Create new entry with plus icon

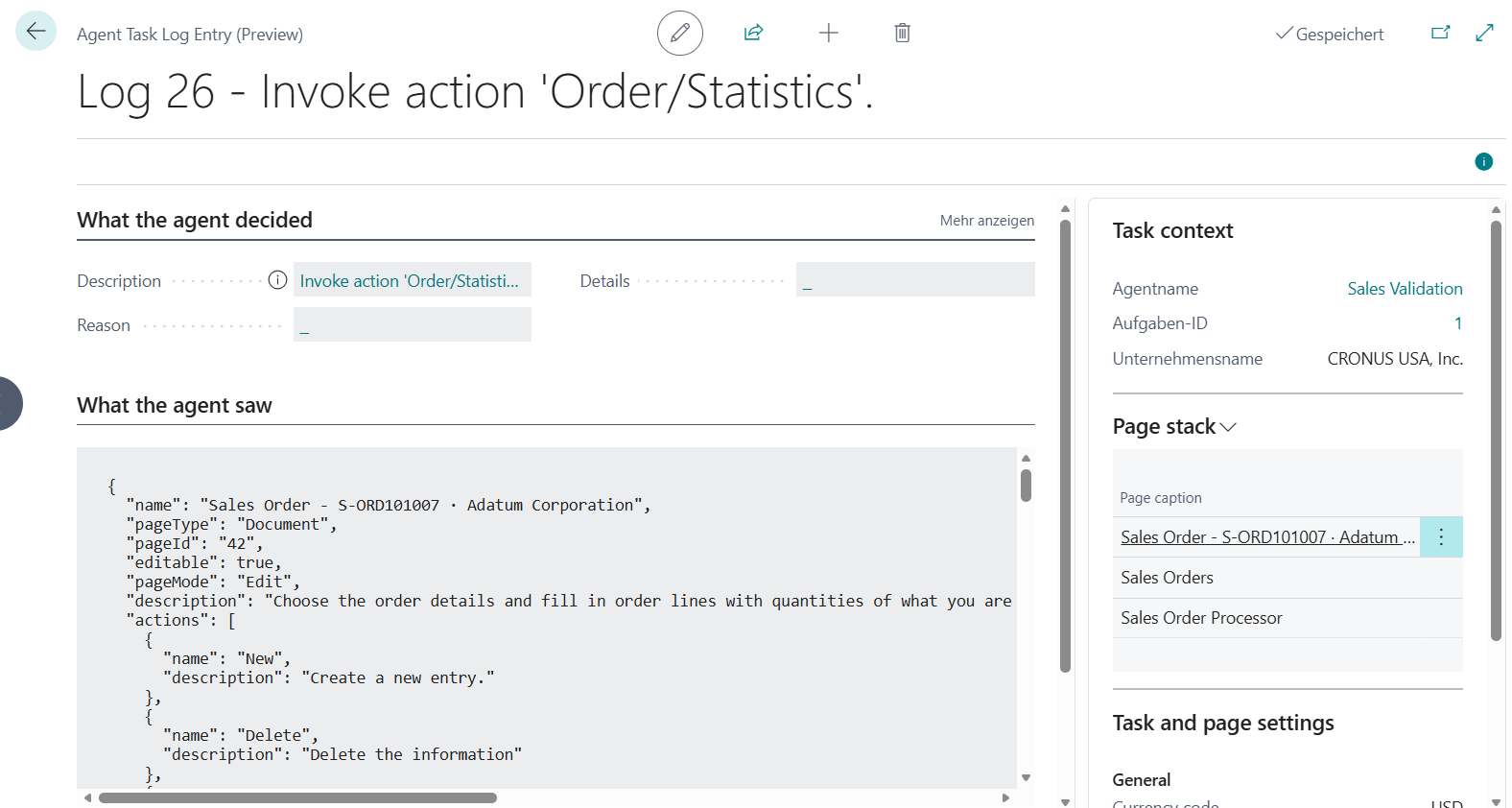829,34
